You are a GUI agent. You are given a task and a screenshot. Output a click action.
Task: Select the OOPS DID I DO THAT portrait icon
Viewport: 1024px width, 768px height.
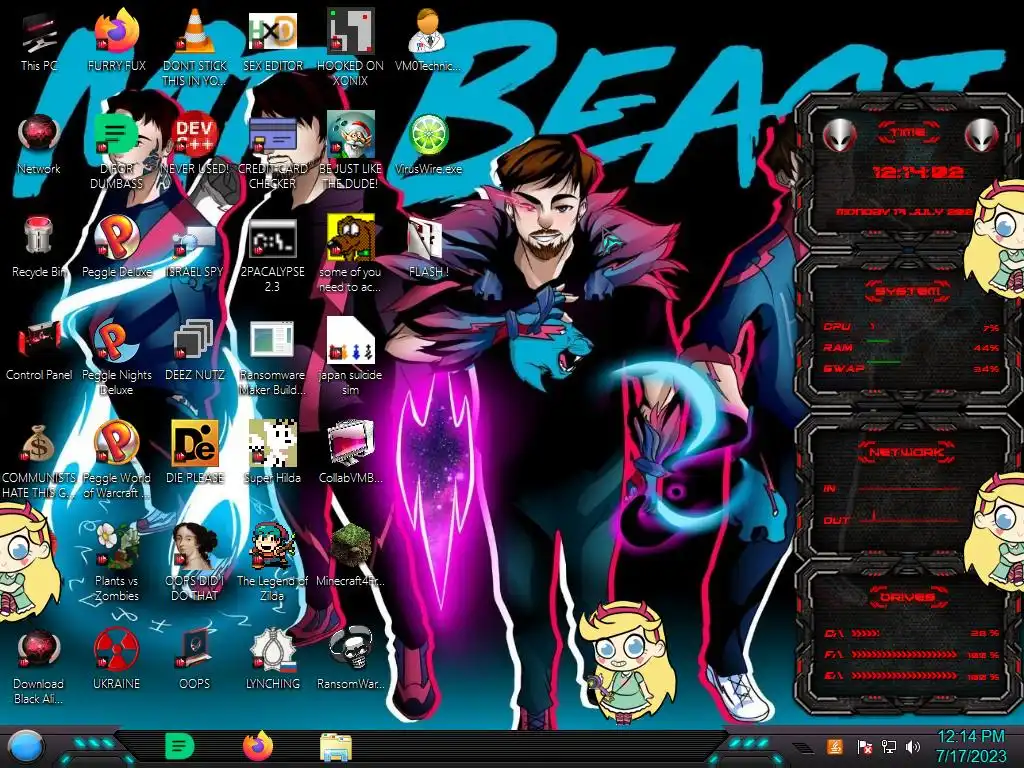(x=195, y=546)
